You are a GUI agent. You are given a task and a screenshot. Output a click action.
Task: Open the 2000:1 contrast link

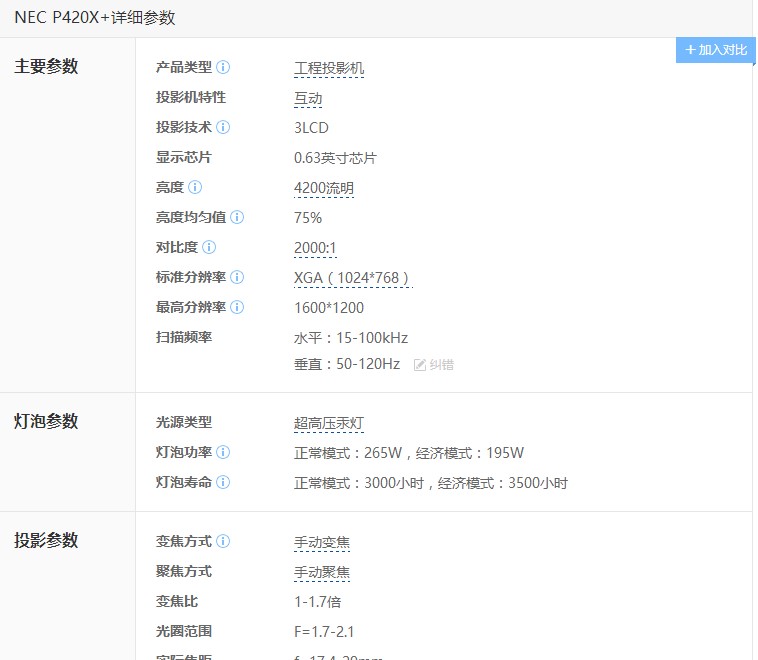(x=315, y=248)
